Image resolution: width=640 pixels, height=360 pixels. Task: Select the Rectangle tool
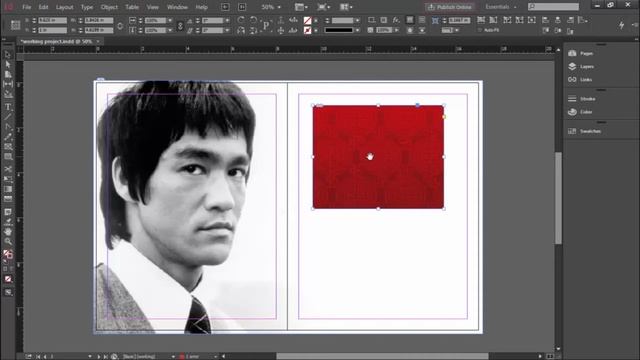(8, 157)
